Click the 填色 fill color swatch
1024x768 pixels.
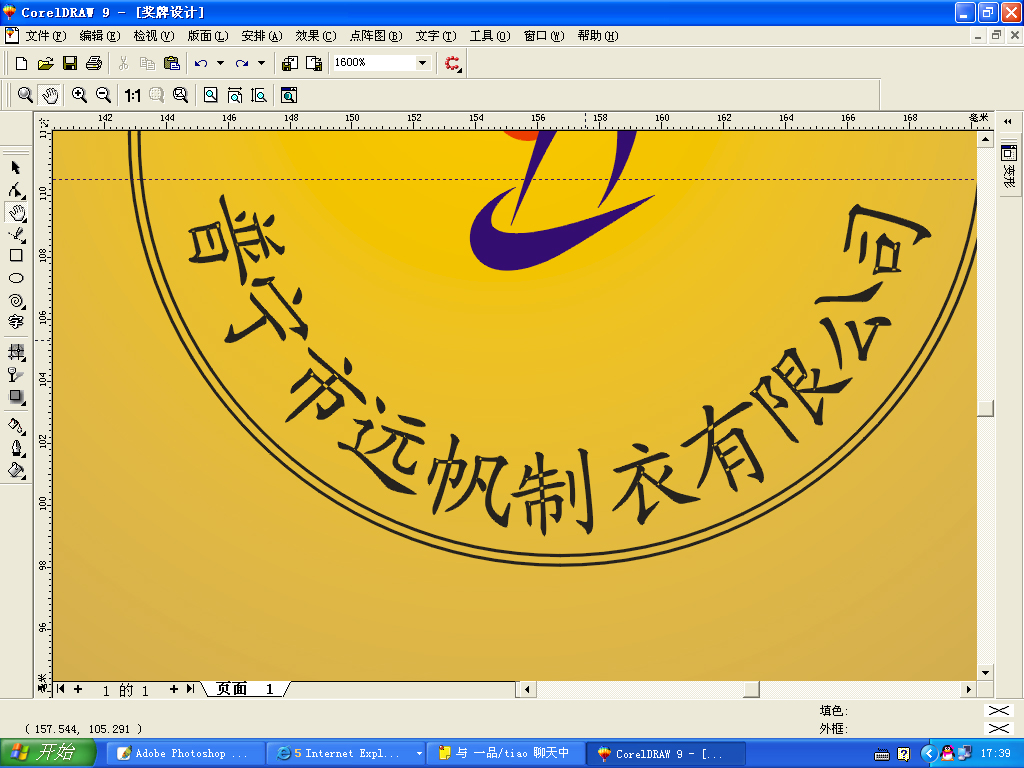point(999,711)
